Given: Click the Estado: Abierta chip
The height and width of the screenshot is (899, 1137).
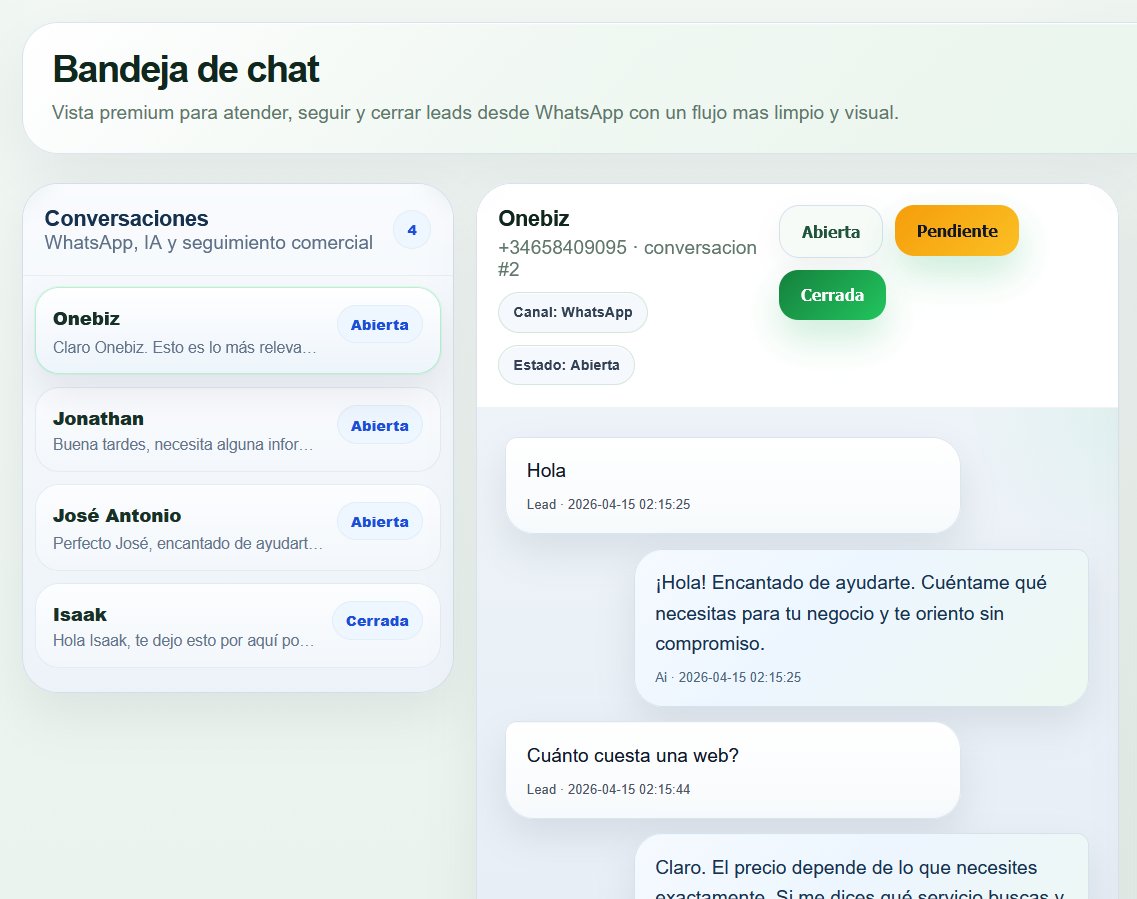Looking at the screenshot, I should coord(566,365).
